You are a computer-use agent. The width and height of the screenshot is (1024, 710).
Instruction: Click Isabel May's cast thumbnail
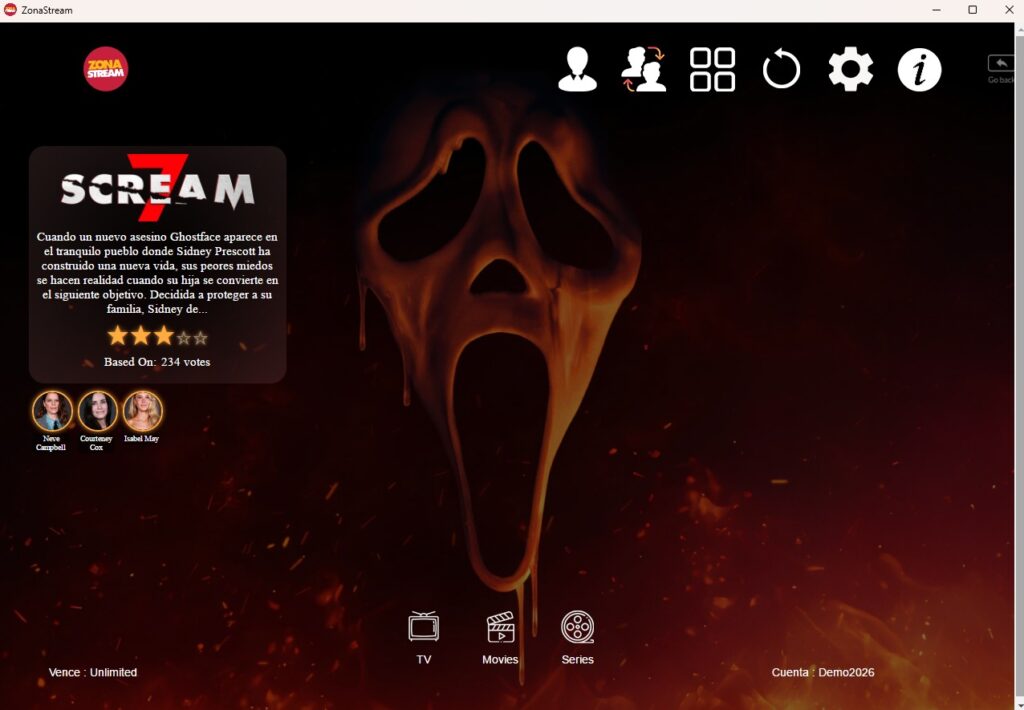142,411
